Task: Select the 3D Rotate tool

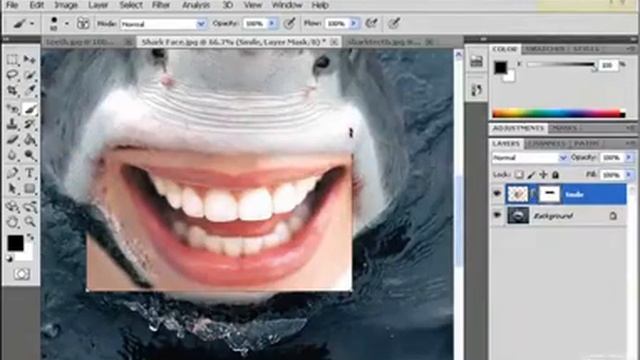Action: pos(12,207)
